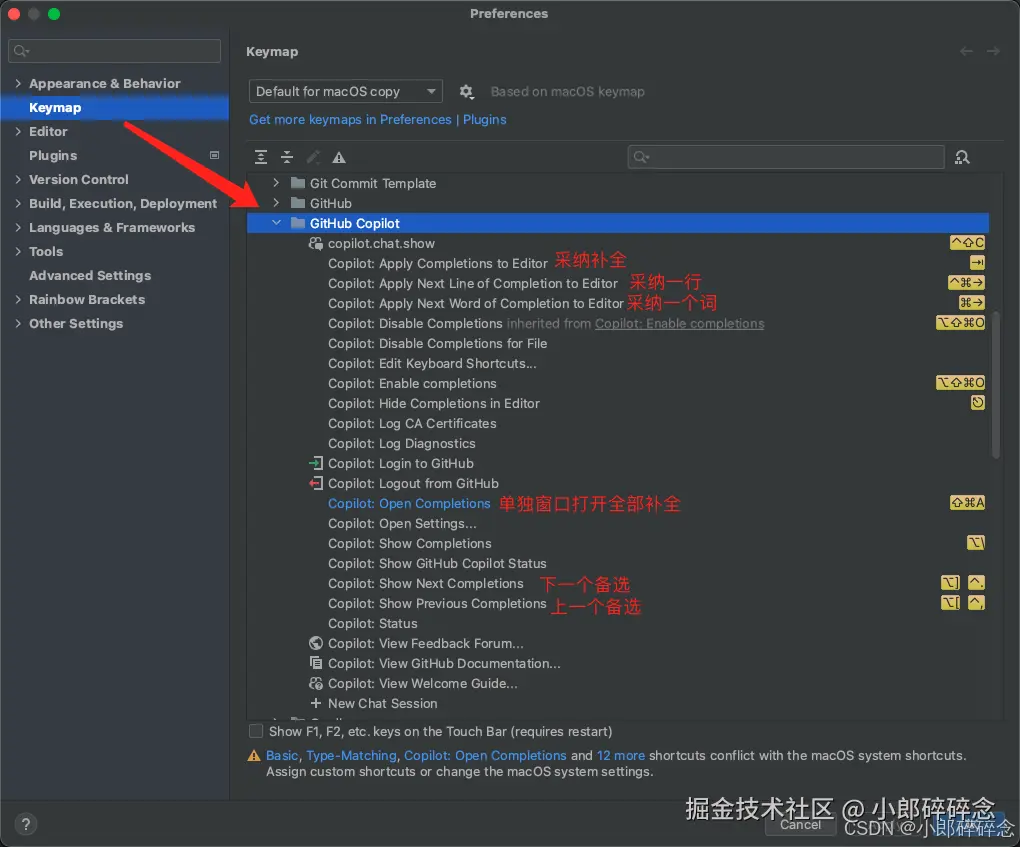Expand the GitHub keymap group
This screenshot has width=1020, height=847.
276,203
